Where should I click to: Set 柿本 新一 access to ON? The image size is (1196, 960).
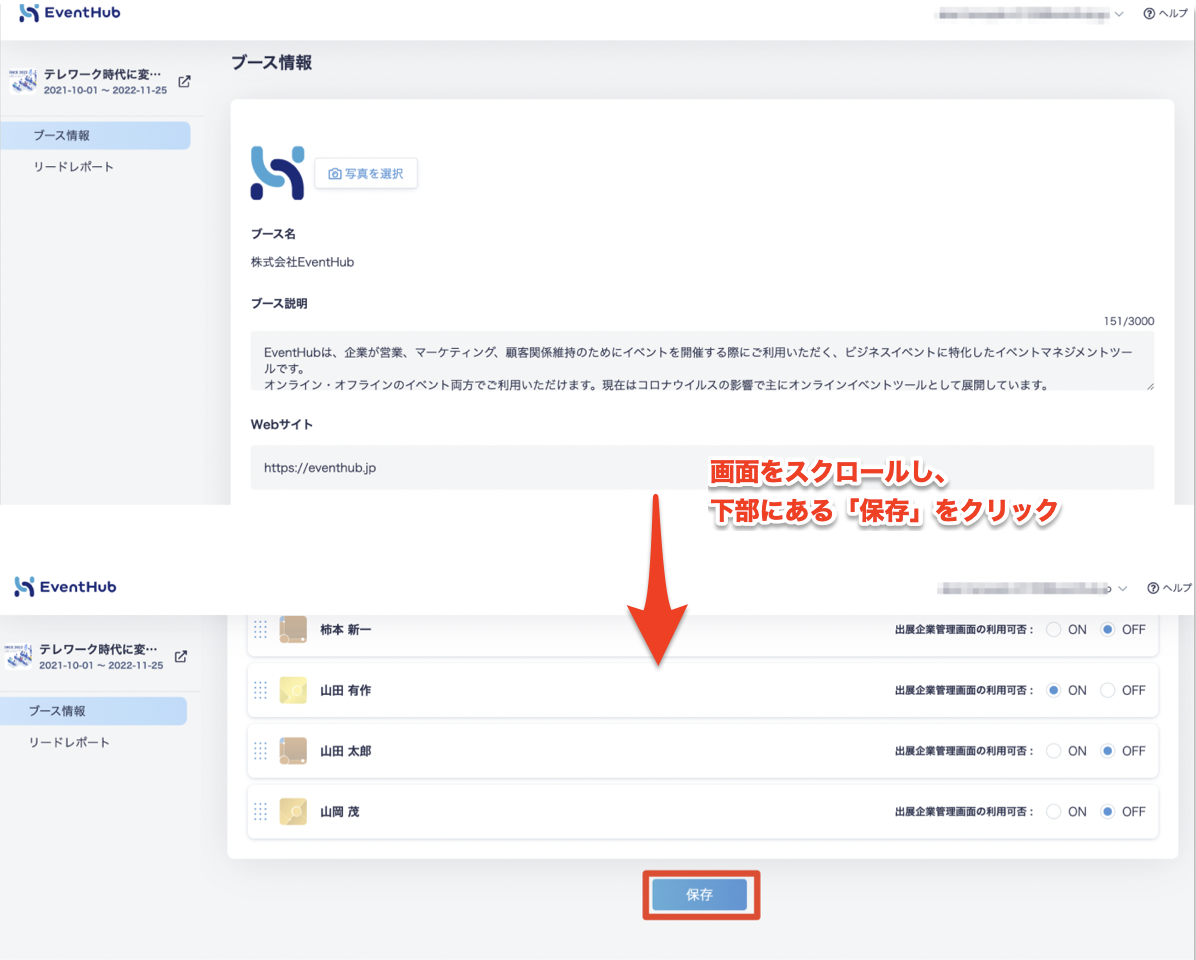pos(1053,630)
